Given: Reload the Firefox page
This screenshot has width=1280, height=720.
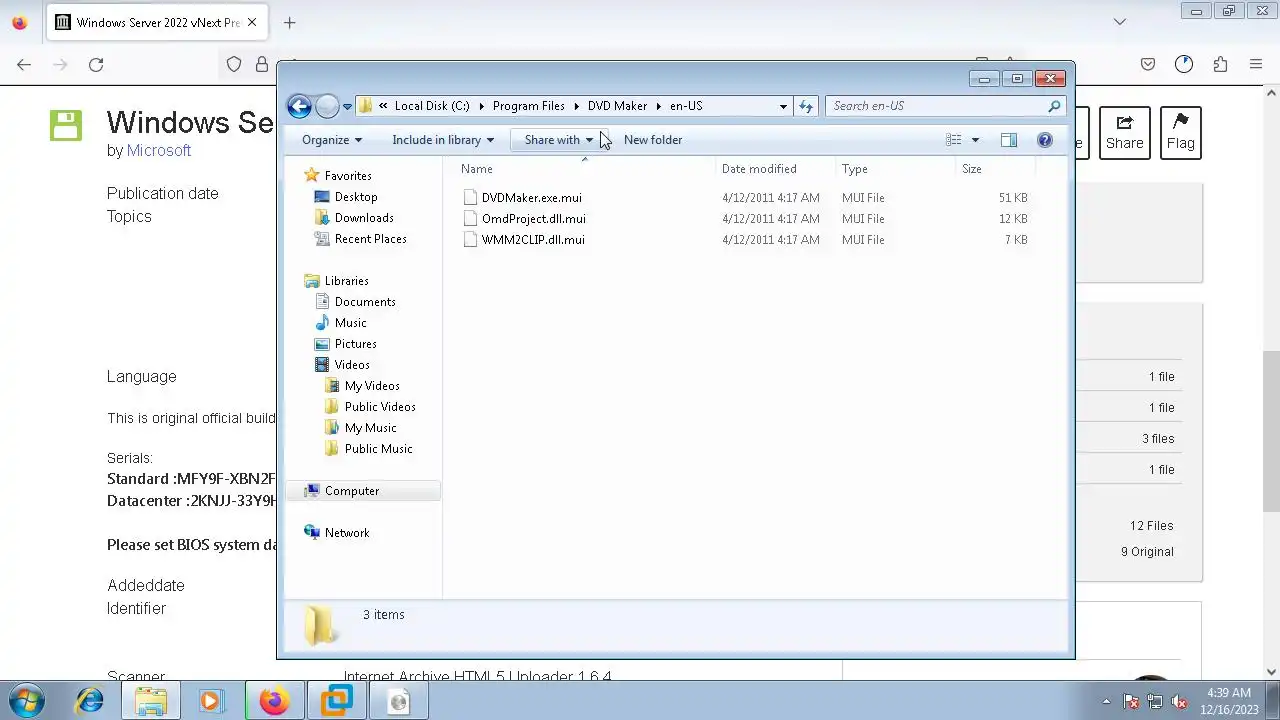Looking at the screenshot, I should click(x=96, y=64).
